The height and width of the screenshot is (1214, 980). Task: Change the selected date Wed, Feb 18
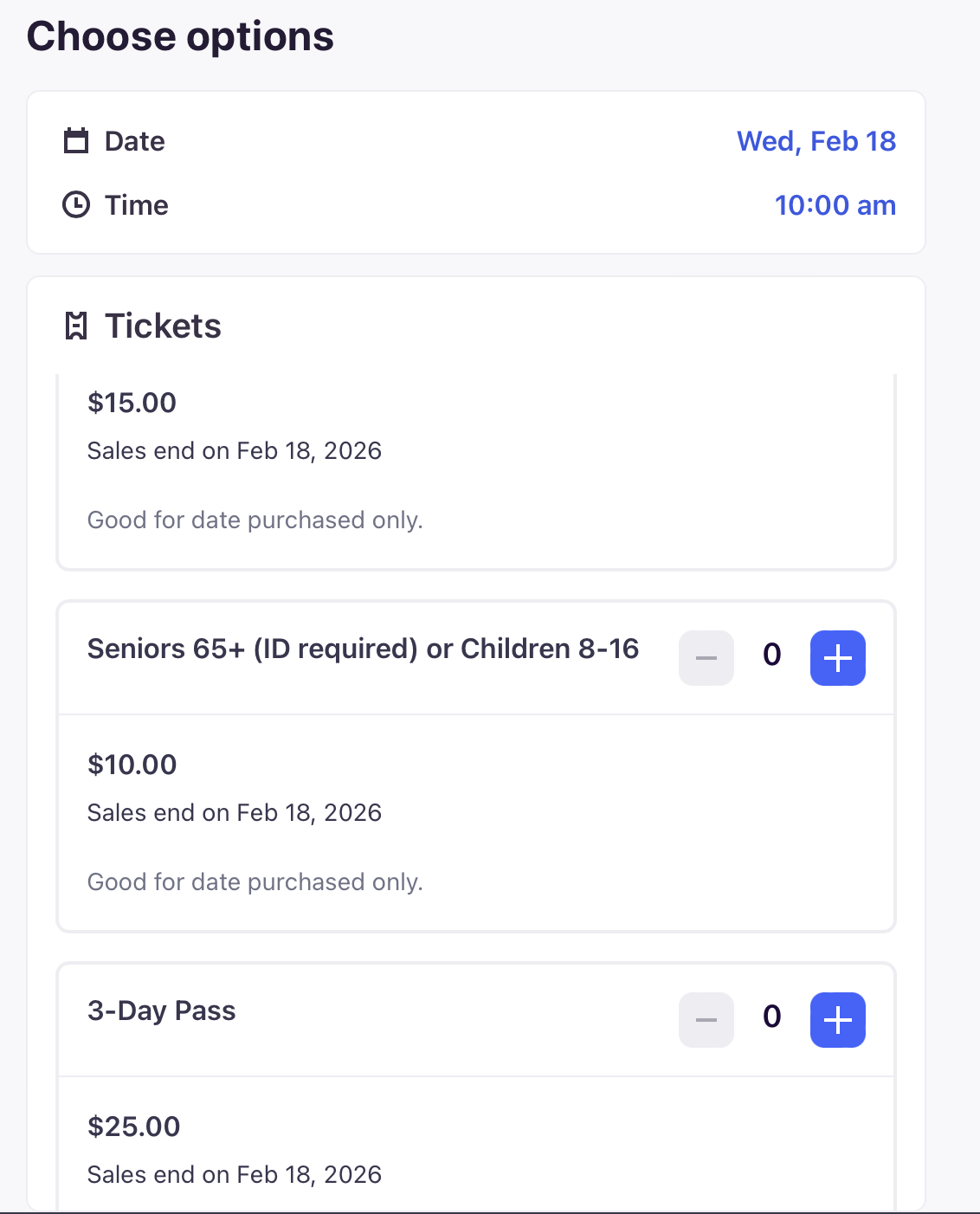[x=816, y=141]
